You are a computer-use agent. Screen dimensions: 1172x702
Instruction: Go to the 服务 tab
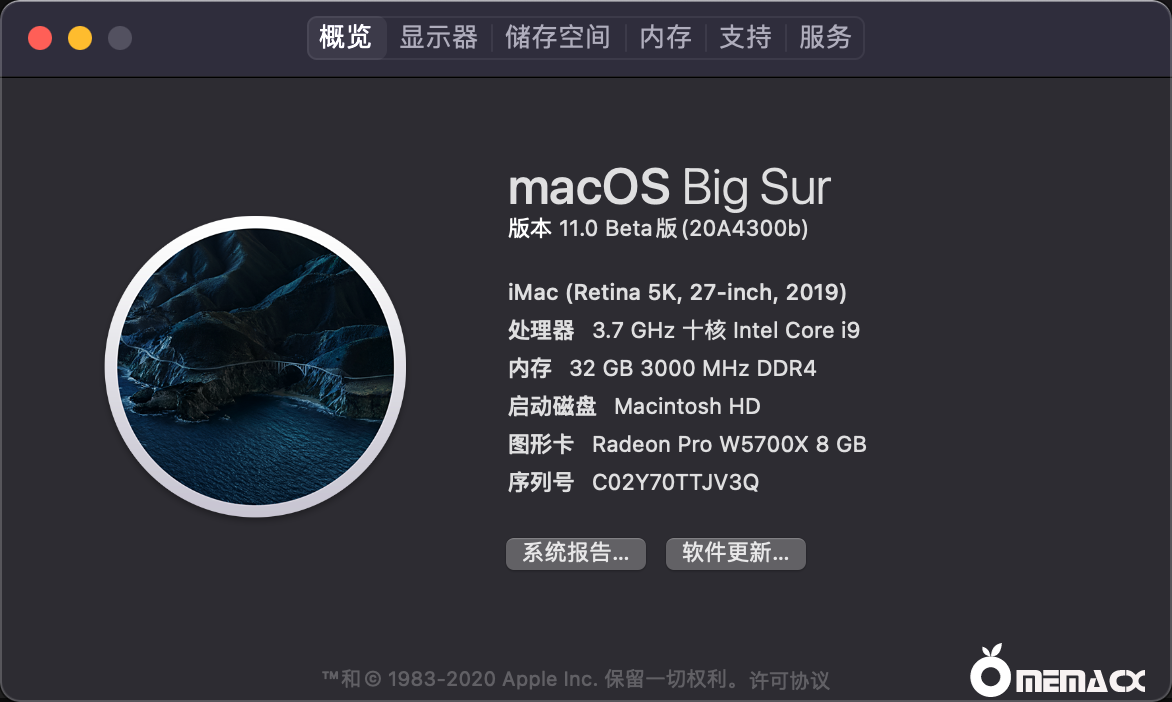[825, 37]
